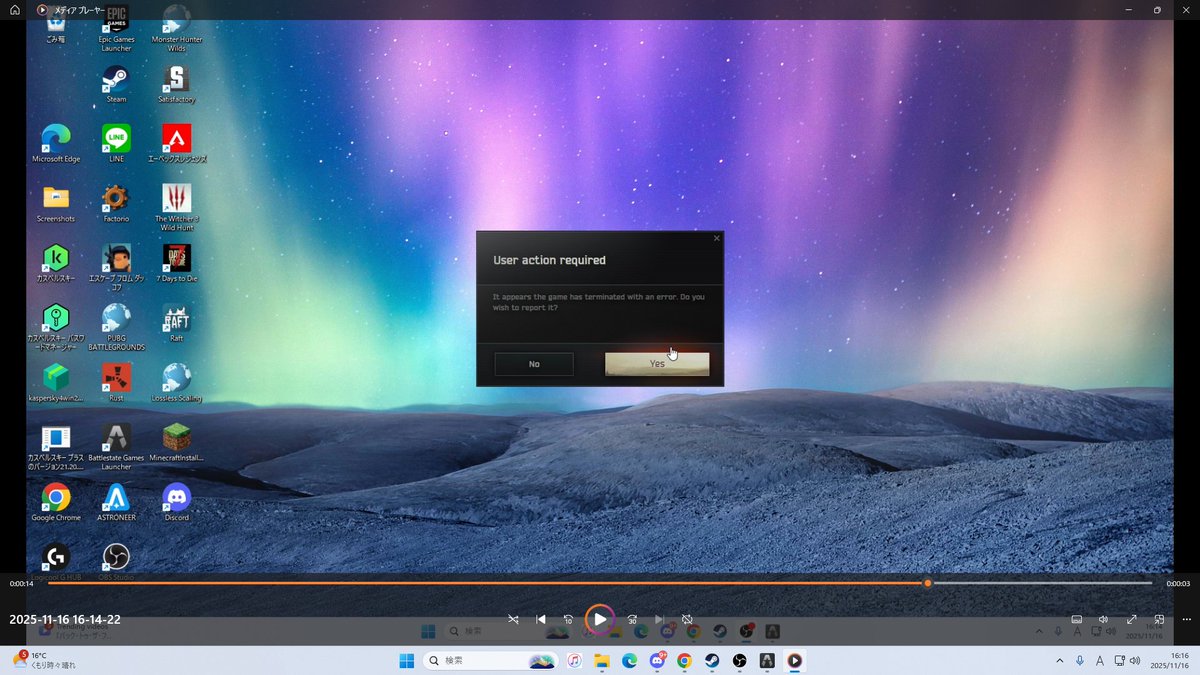The width and height of the screenshot is (1200, 675).
Task: Select the Factorio desktop shortcut
Action: click(116, 203)
